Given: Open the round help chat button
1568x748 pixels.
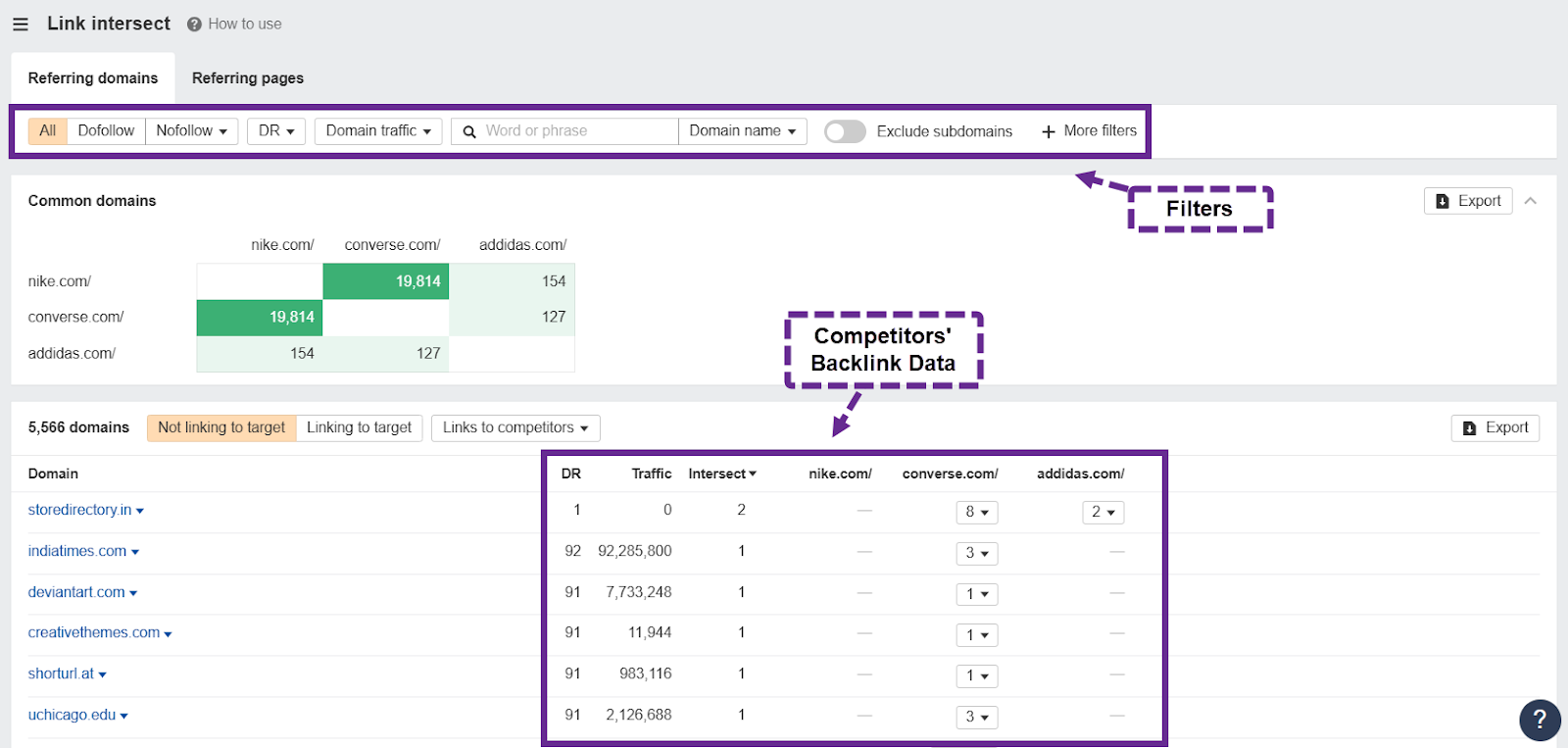Looking at the screenshot, I should click(1540, 721).
